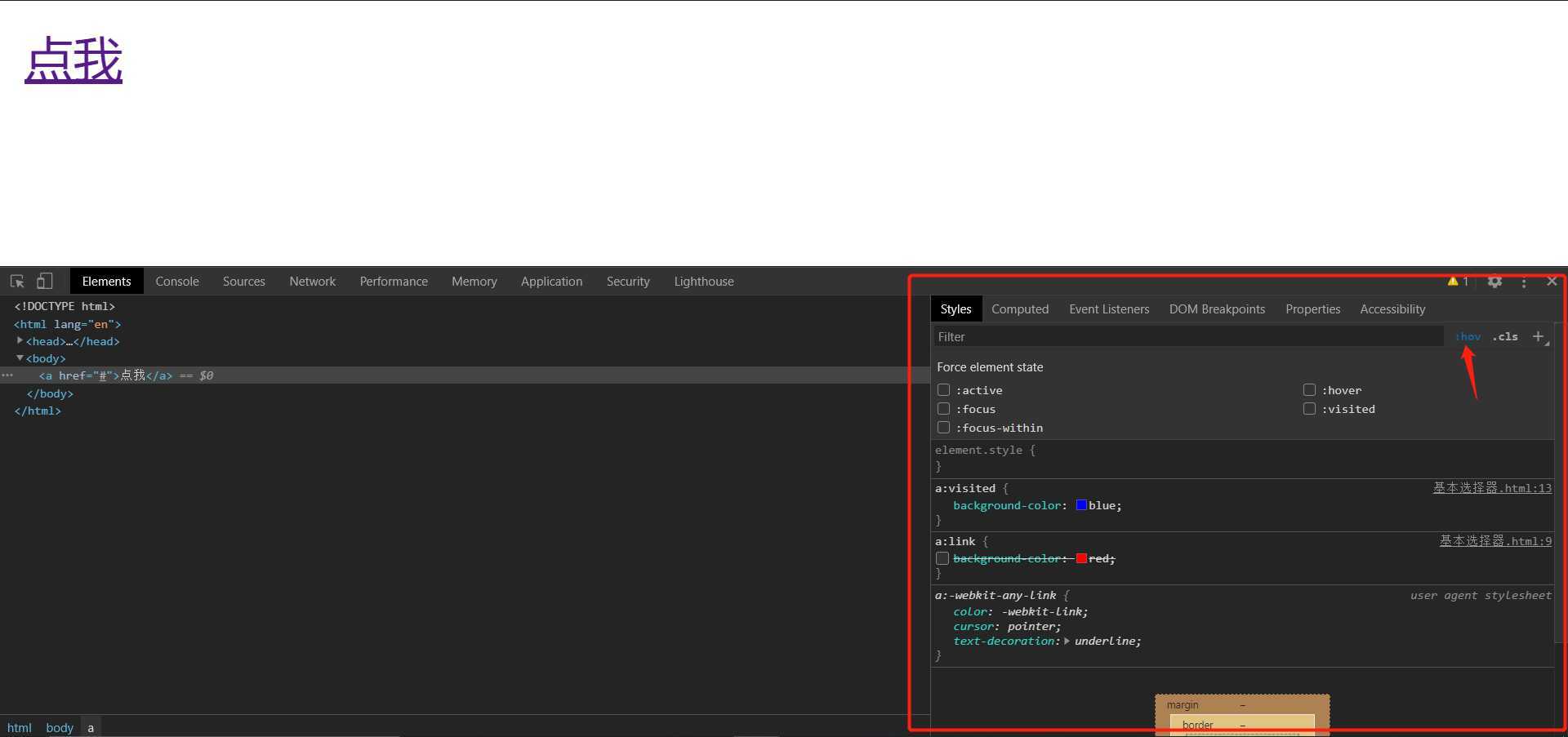Select html in the breadcrumb bar
This screenshot has height=737, width=1568.
coord(20,727)
